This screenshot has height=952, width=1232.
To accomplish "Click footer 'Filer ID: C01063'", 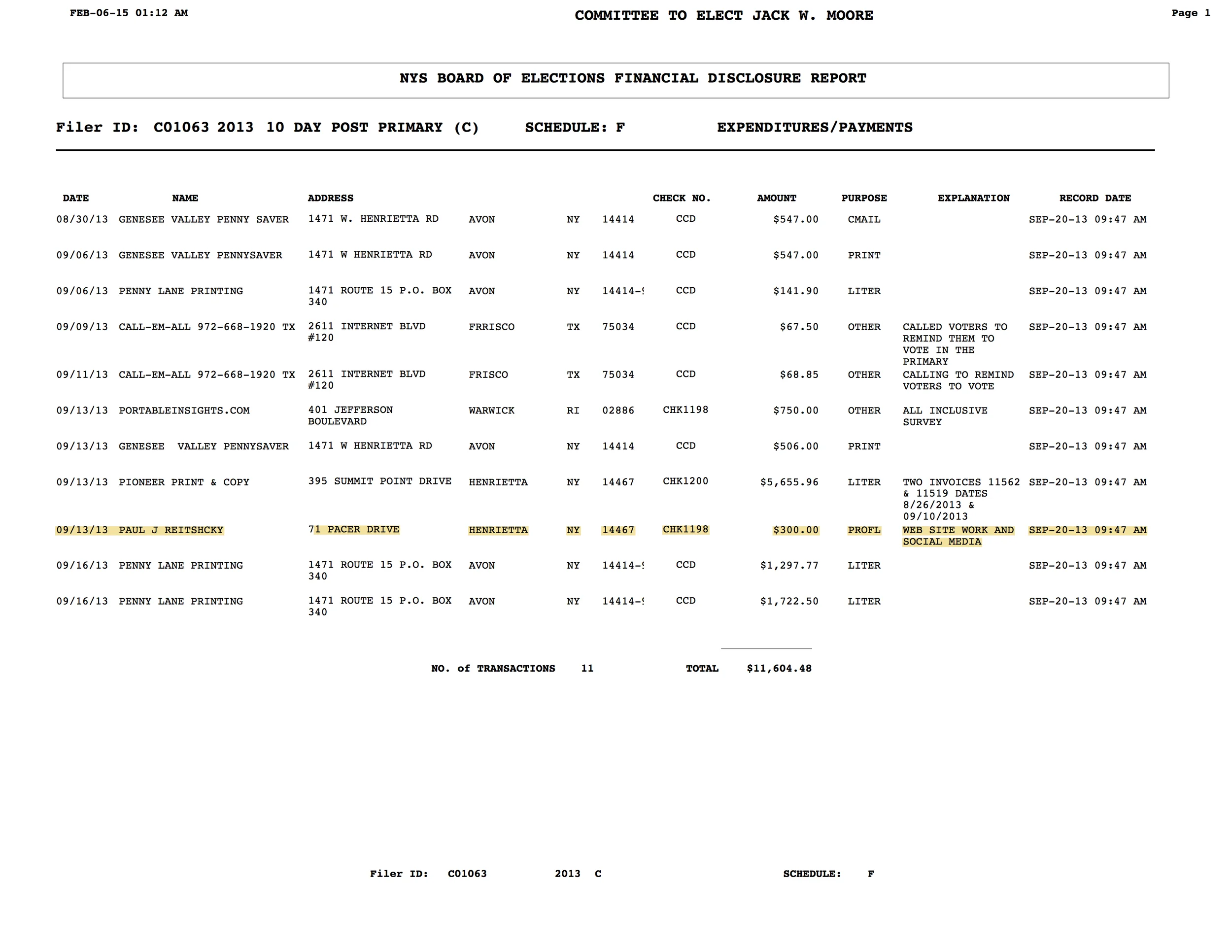I will coord(428,874).
